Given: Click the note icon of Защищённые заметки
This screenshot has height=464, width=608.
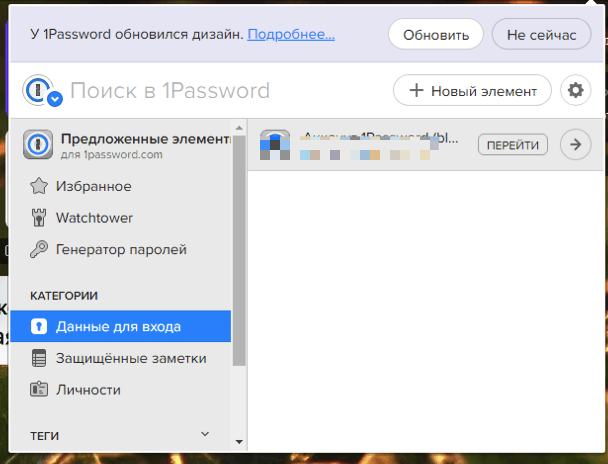Looking at the screenshot, I should [39, 358].
